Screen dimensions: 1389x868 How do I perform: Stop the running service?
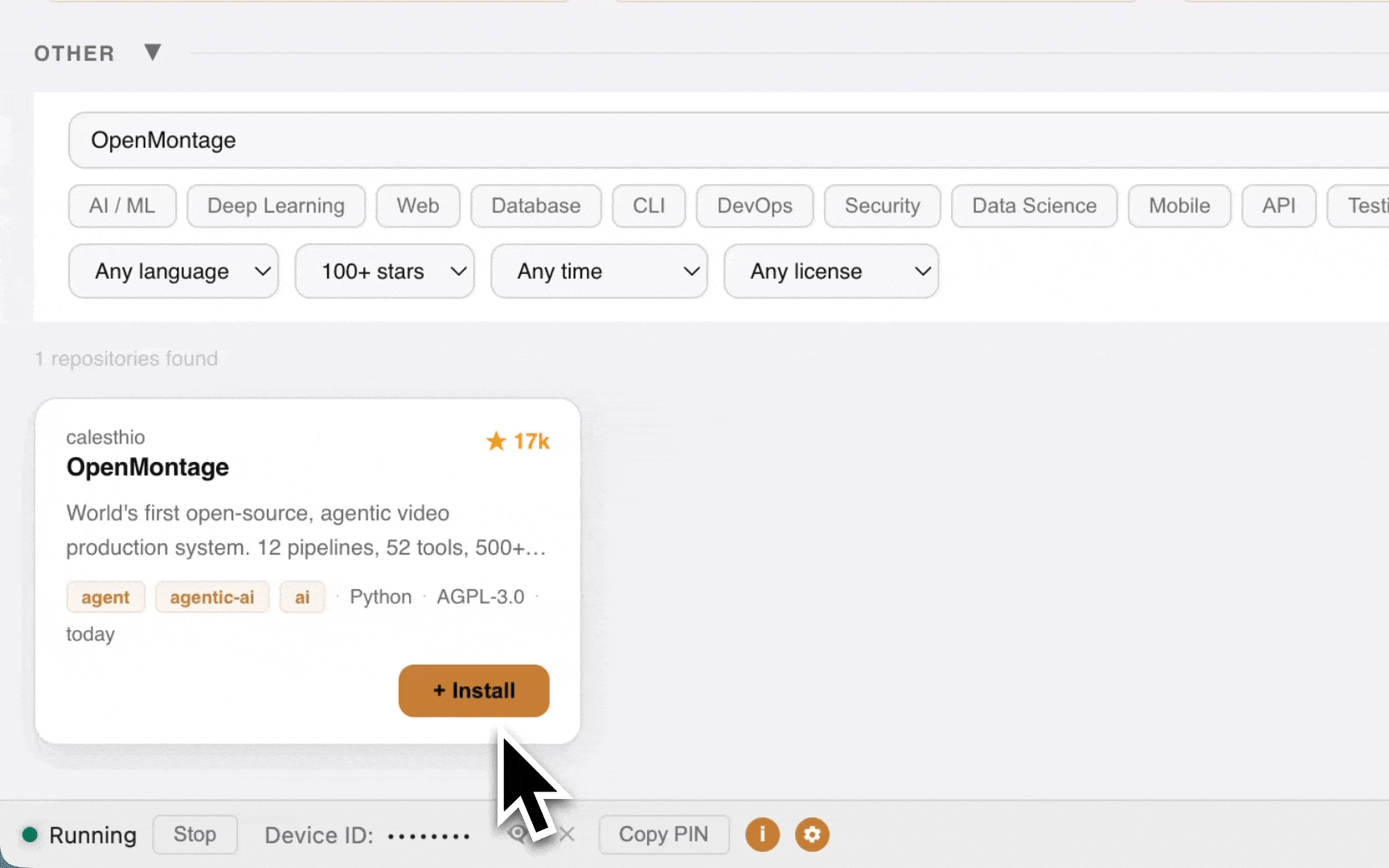[195, 834]
